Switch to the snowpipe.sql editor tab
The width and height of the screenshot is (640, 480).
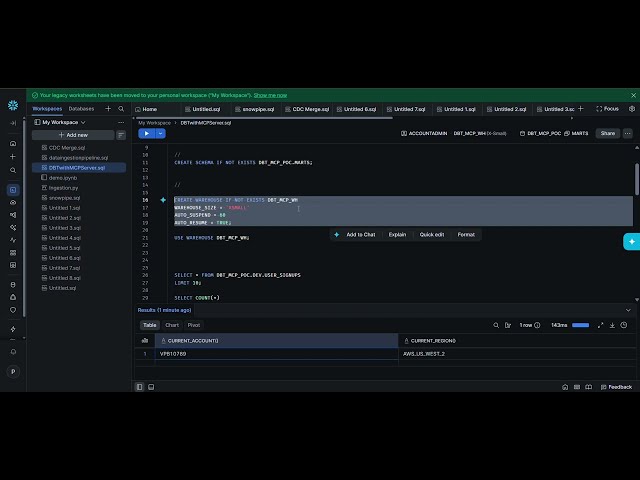point(255,109)
